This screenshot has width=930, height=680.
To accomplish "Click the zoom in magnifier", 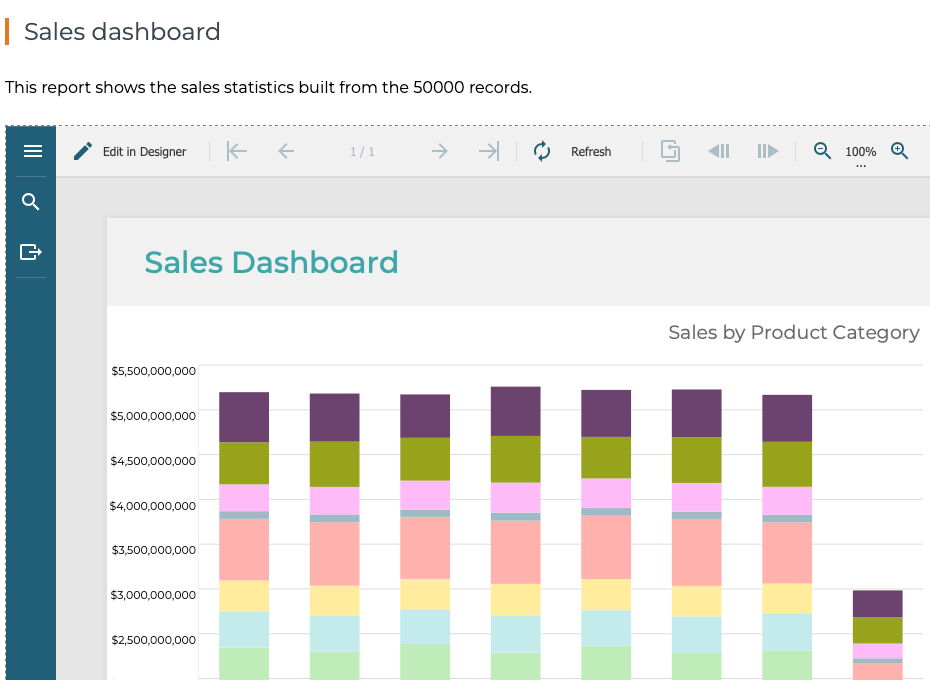I will (899, 151).
